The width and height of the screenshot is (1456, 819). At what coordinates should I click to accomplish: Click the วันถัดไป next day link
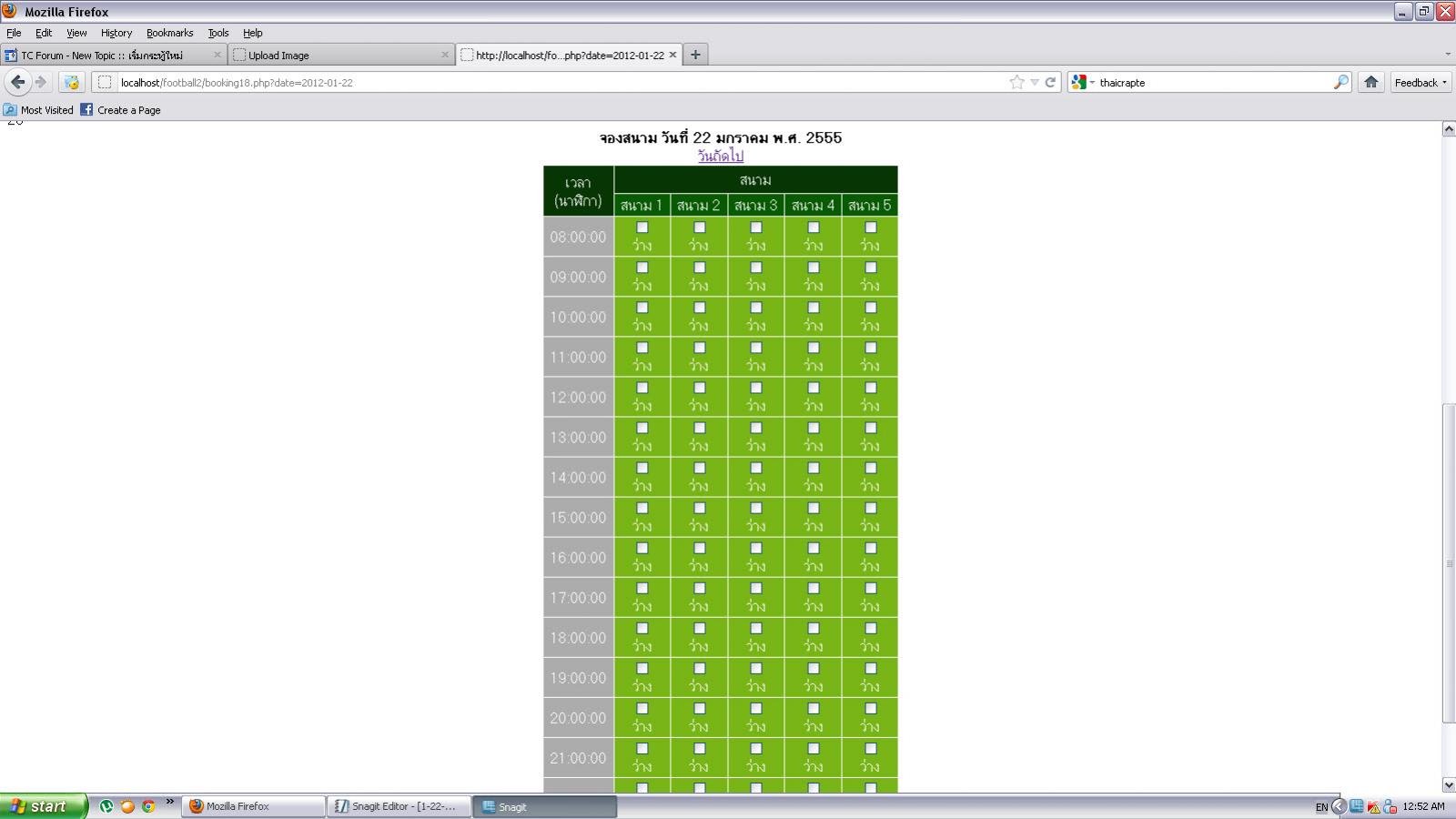[720, 156]
